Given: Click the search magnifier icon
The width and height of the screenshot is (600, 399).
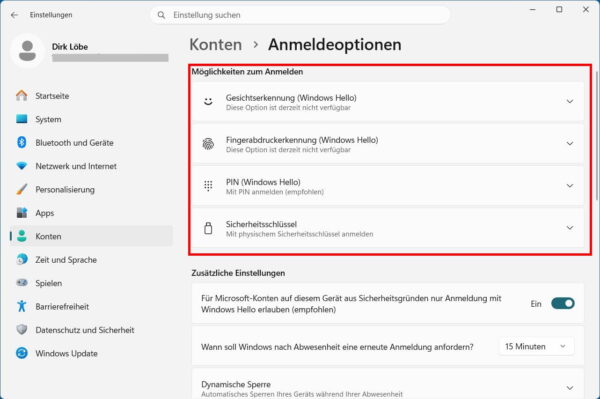Looking at the screenshot, I should (161, 15).
